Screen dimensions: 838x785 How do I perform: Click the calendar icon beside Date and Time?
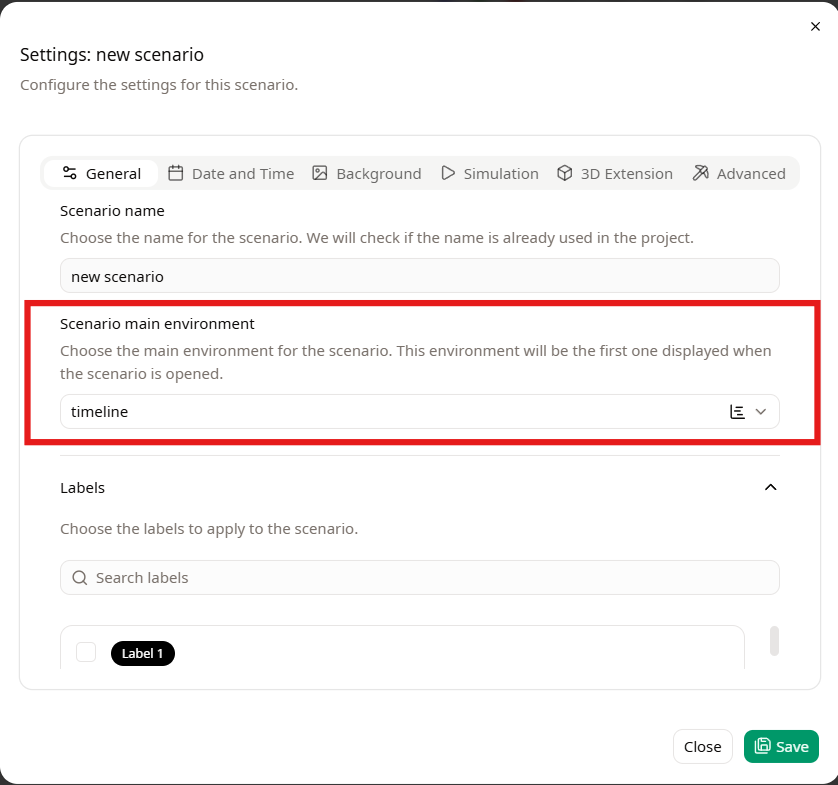click(175, 173)
